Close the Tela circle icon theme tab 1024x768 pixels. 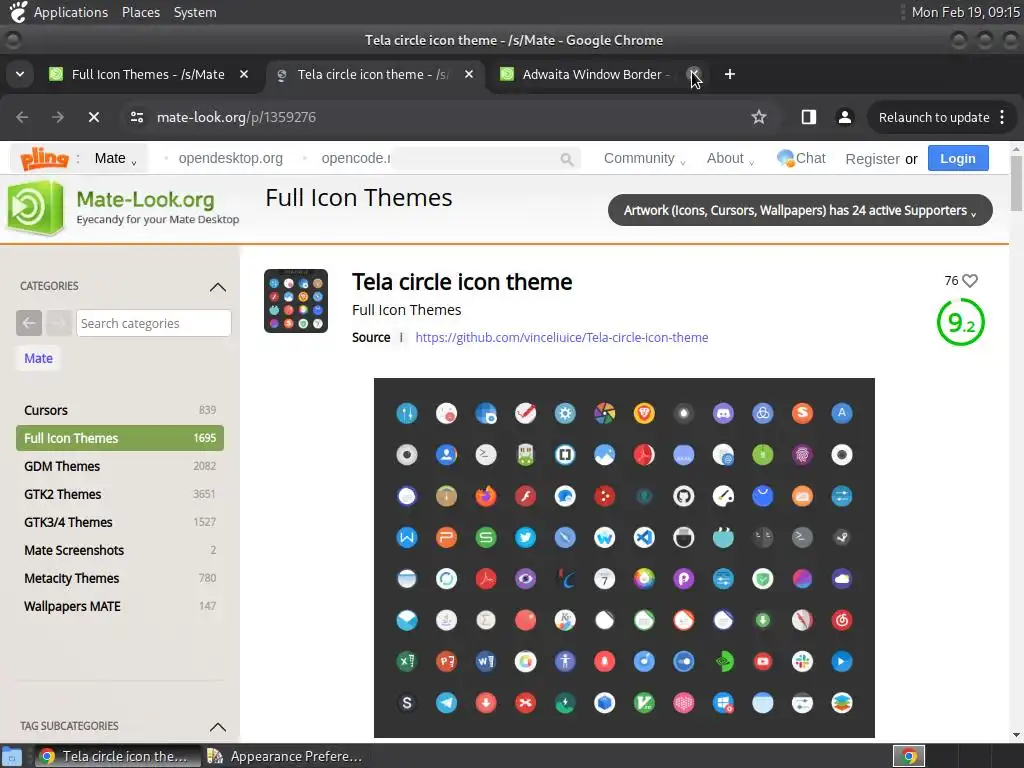469,74
